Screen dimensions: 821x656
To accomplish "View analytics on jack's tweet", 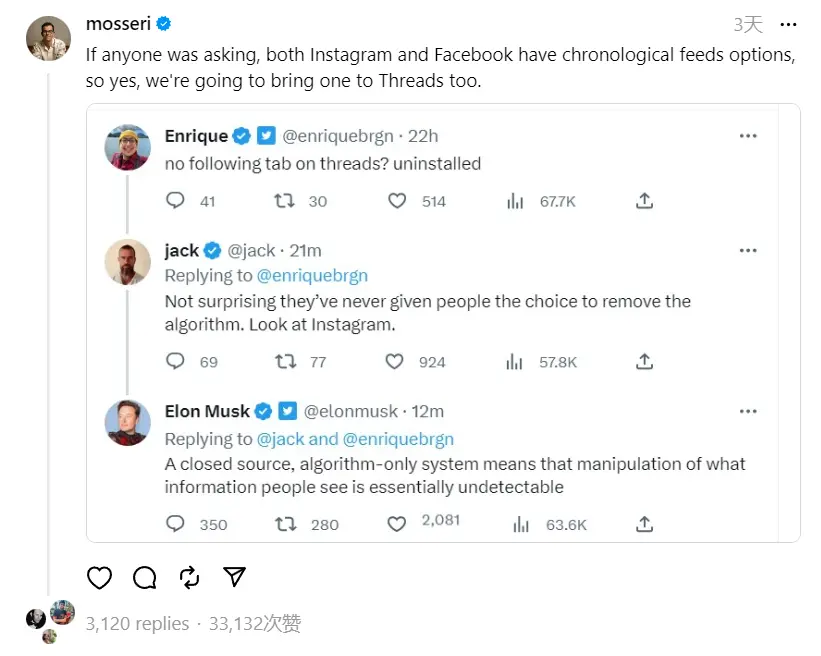I will [x=515, y=362].
